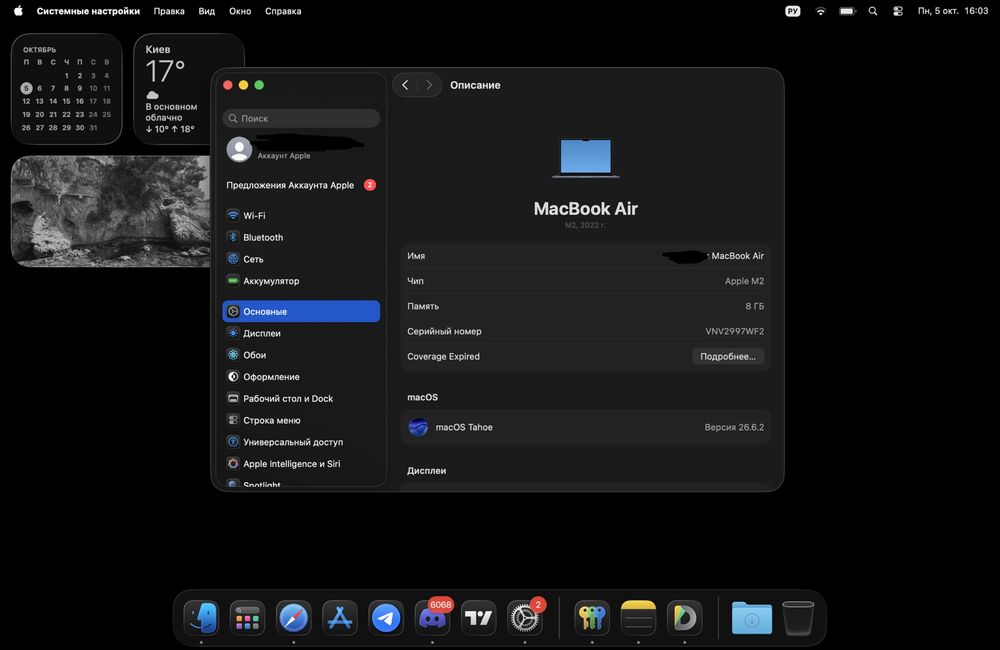Screen dimensions: 1000x650
Task: Open the Trash in the Dock
Action: pos(798,617)
